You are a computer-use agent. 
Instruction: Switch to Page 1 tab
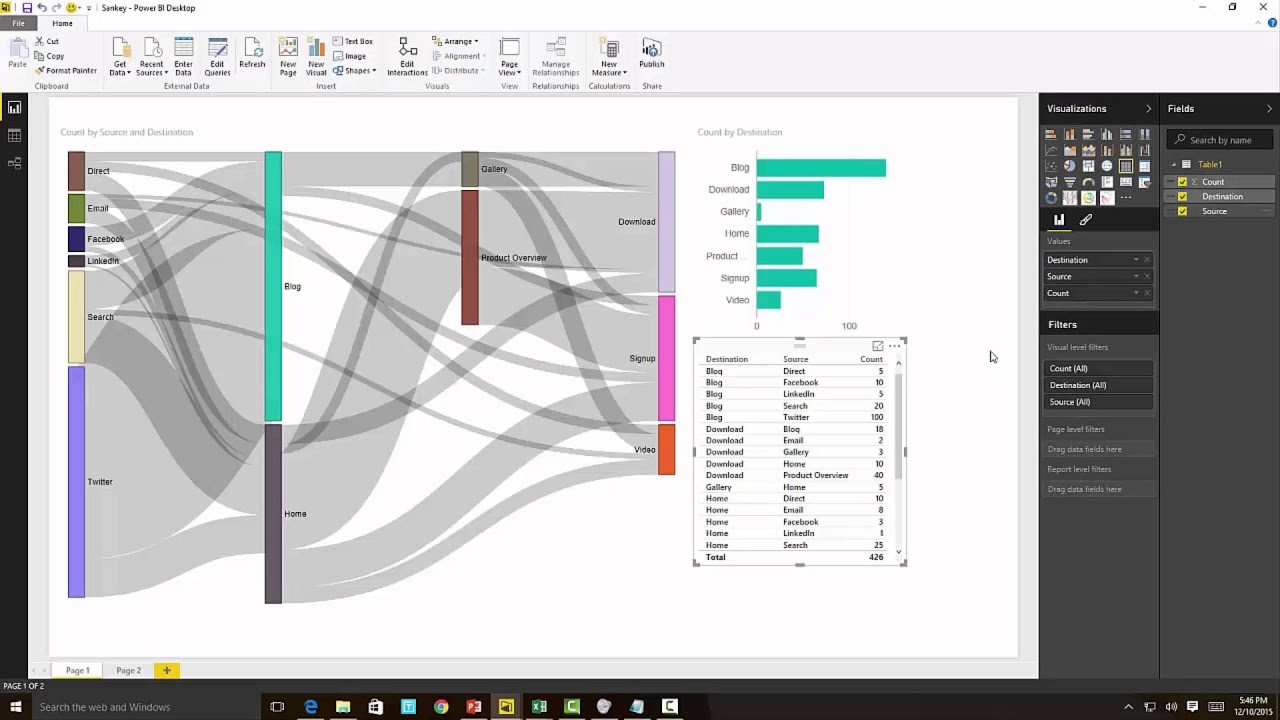(x=78, y=670)
